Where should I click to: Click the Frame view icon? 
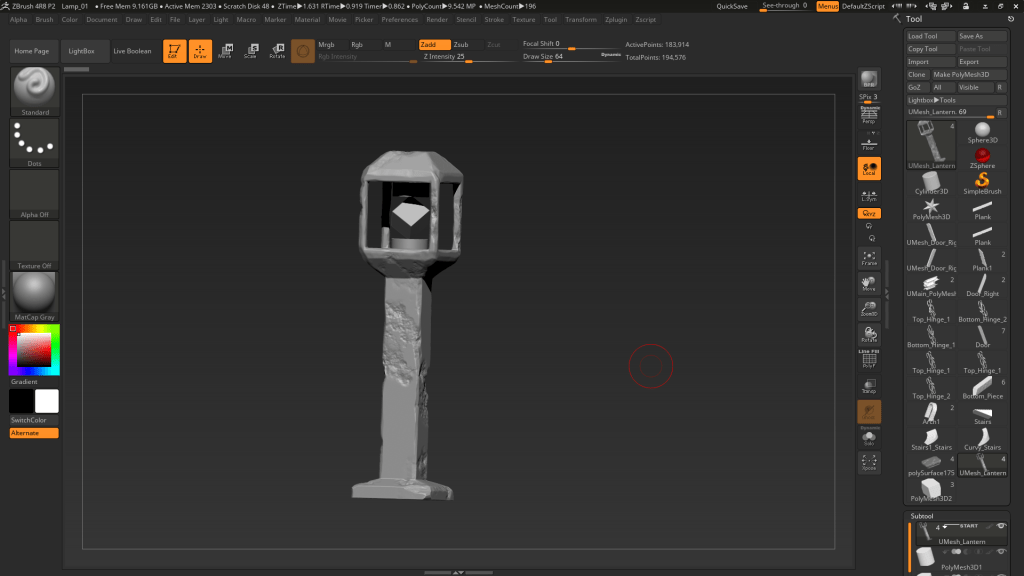tap(869, 256)
